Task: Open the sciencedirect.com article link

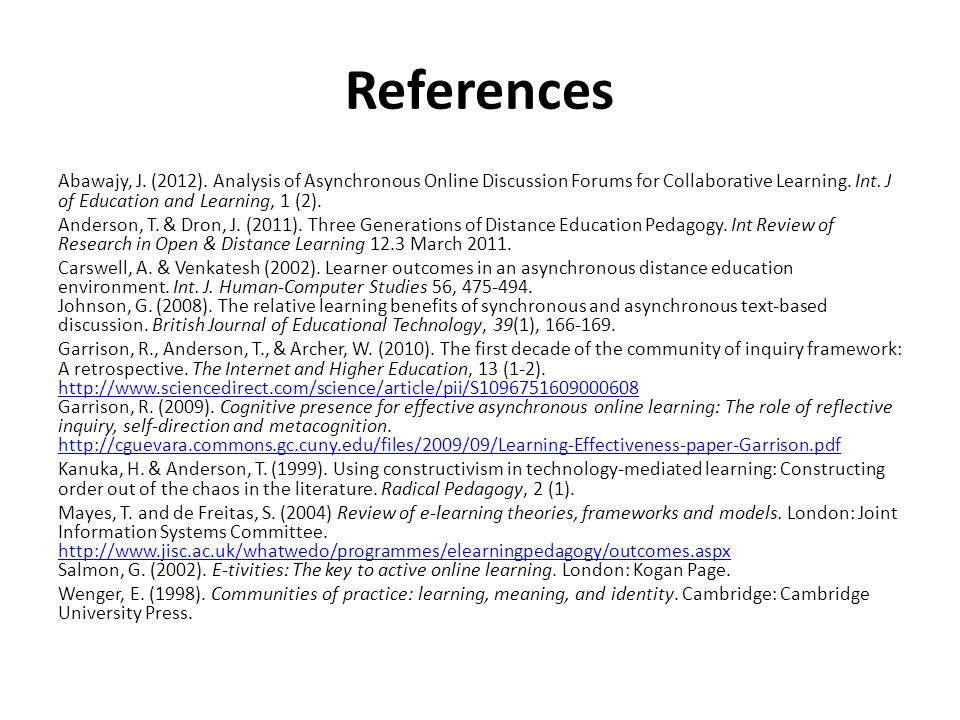Action: (348, 388)
